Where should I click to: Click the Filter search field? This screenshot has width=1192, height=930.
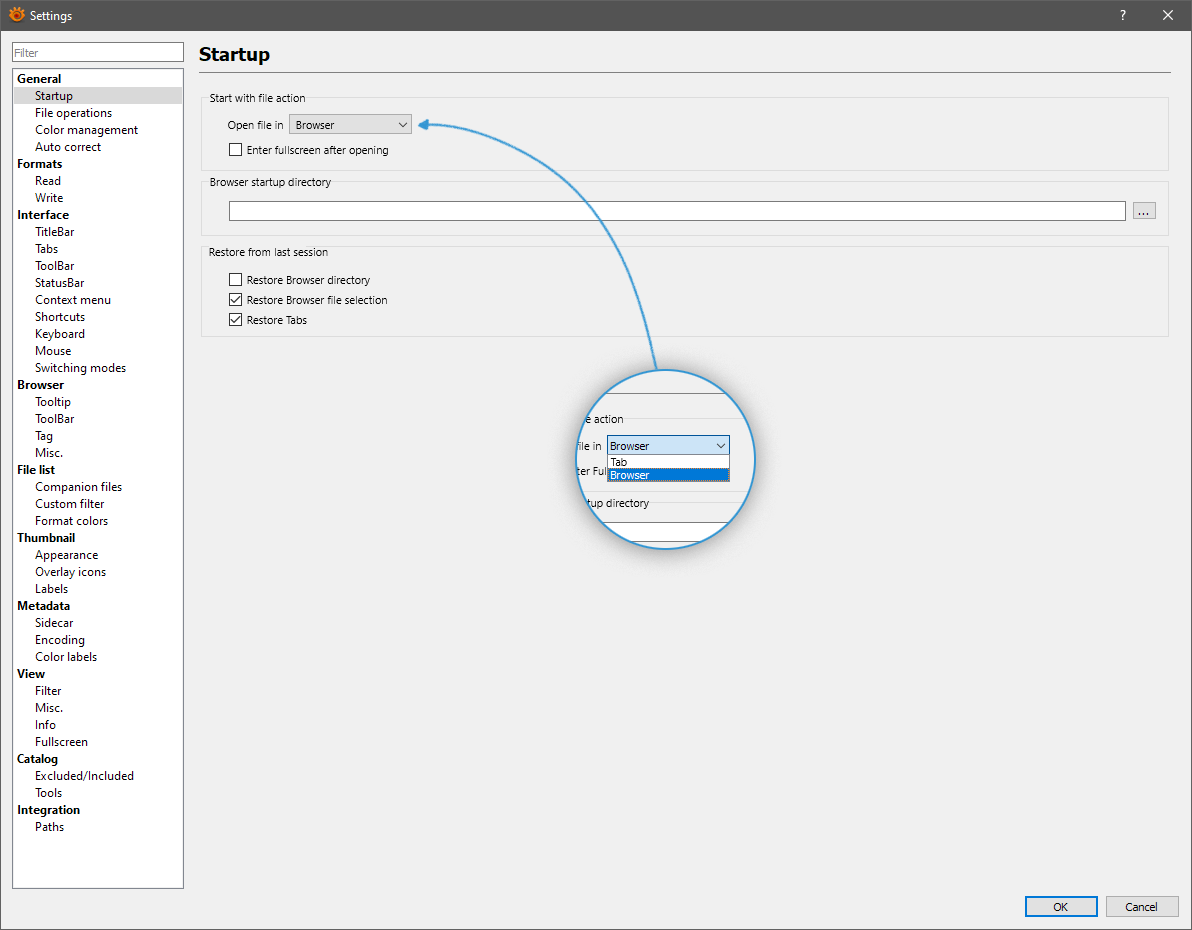[x=98, y=52]
